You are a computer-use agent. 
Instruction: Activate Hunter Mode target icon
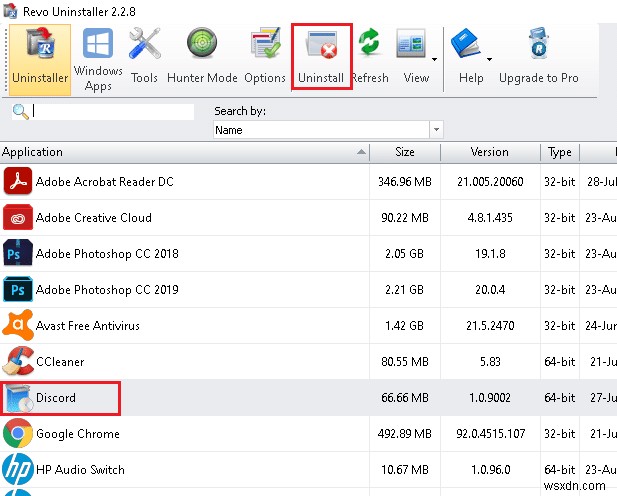(202, 43)
